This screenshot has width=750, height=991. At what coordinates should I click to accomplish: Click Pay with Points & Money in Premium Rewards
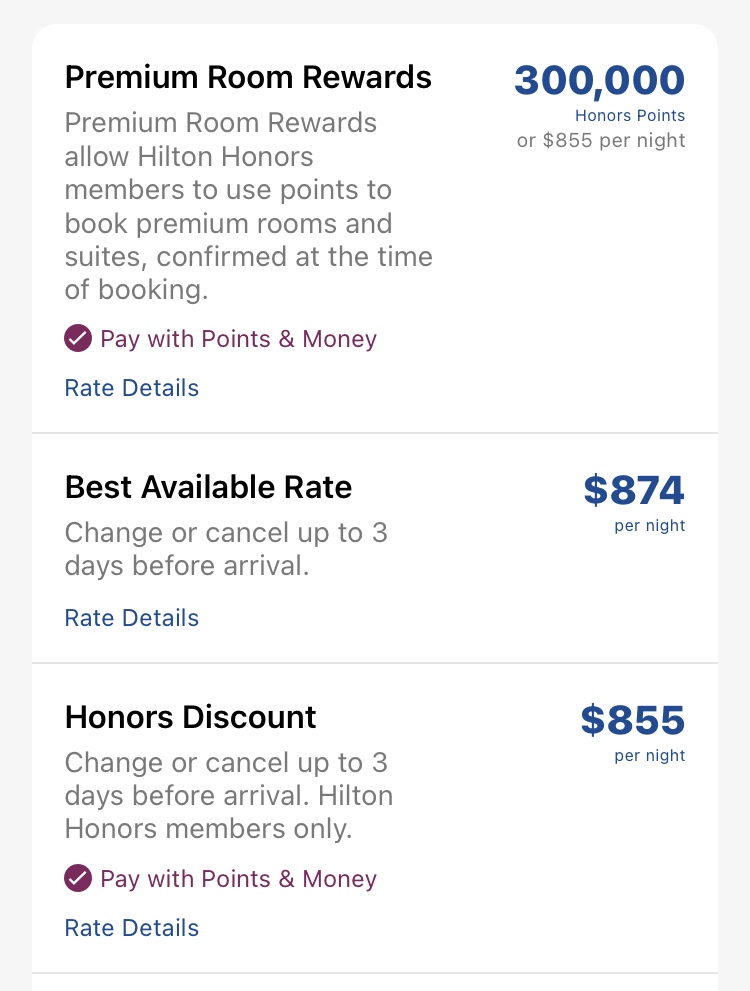(238, 339)
